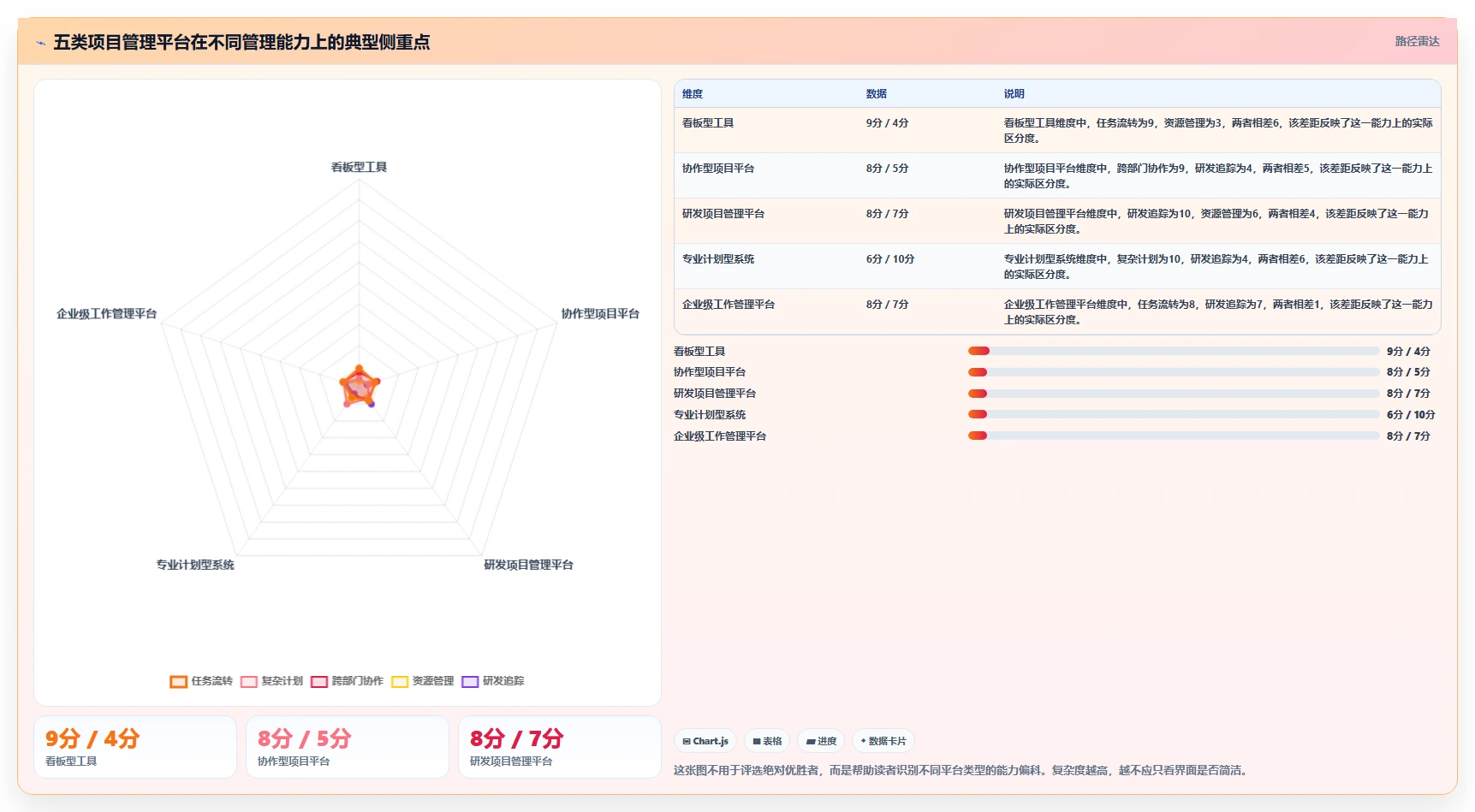
Task: Click the 协作型项目平台 progress bar
Action: 1174,372
